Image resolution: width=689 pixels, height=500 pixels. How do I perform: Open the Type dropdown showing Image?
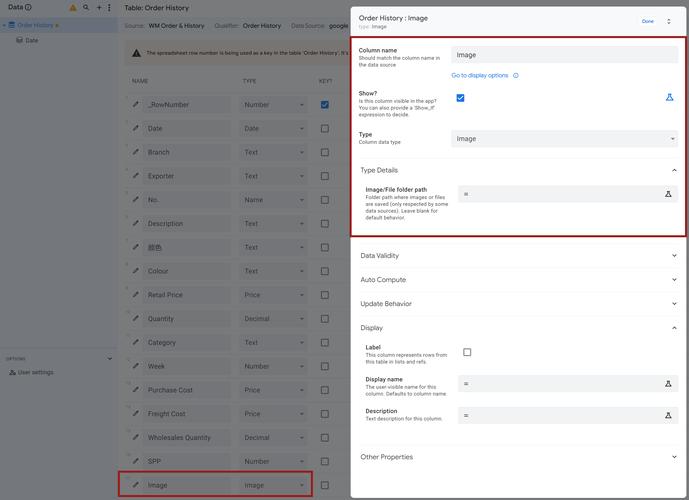[x=565, y=139]
